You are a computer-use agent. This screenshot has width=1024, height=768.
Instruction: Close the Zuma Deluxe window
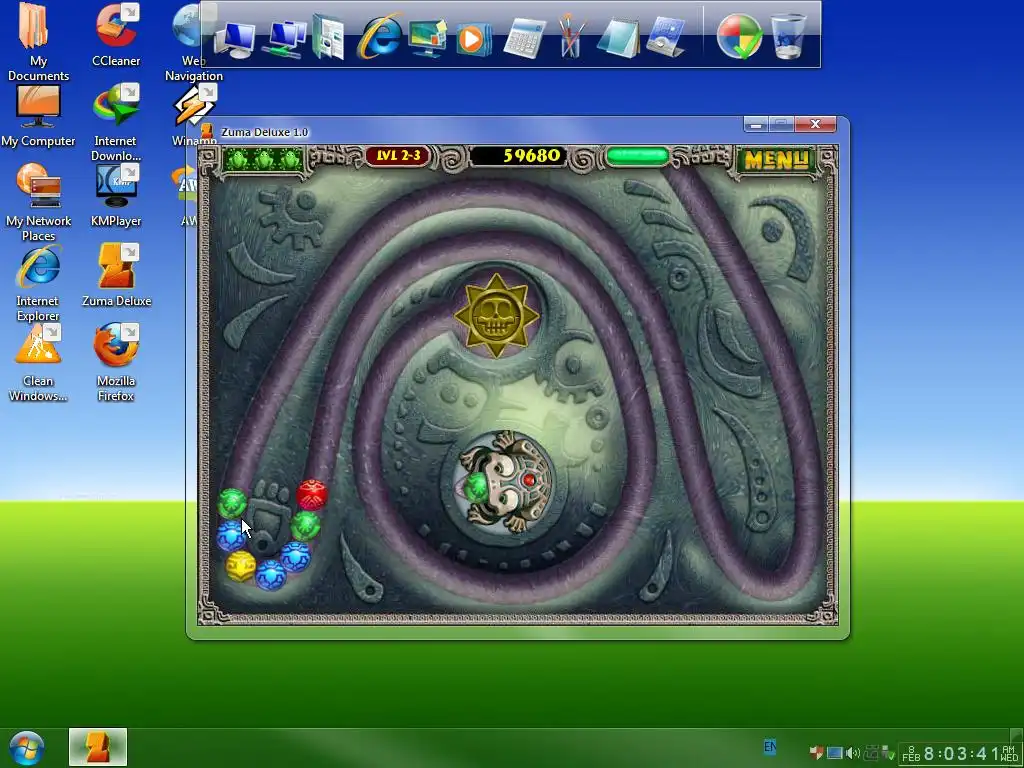[815, 124]
